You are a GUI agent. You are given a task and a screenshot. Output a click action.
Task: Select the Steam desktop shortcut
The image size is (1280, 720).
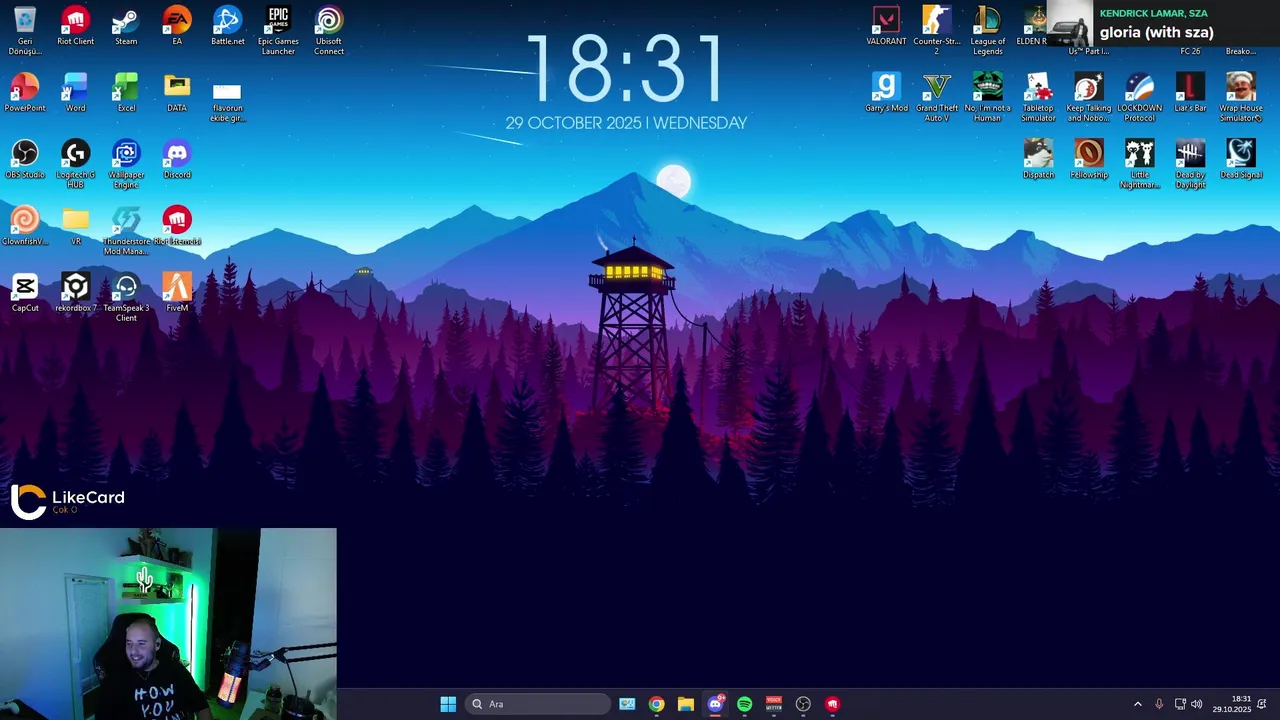point(126,27)
